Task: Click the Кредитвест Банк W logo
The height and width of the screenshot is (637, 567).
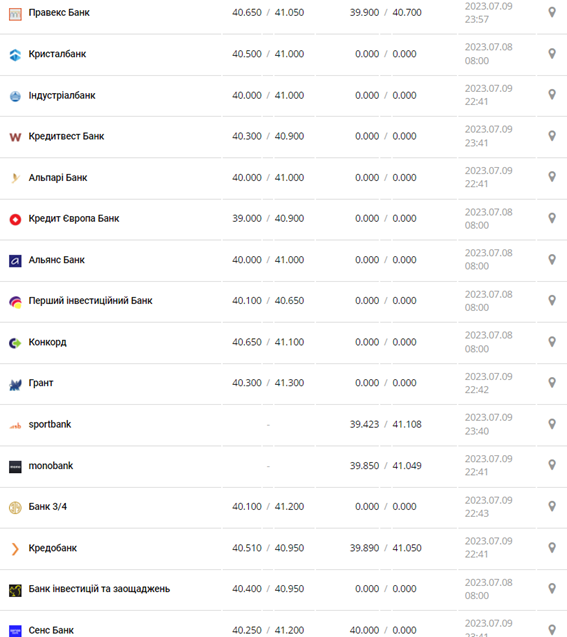Action: click(15, 137)
